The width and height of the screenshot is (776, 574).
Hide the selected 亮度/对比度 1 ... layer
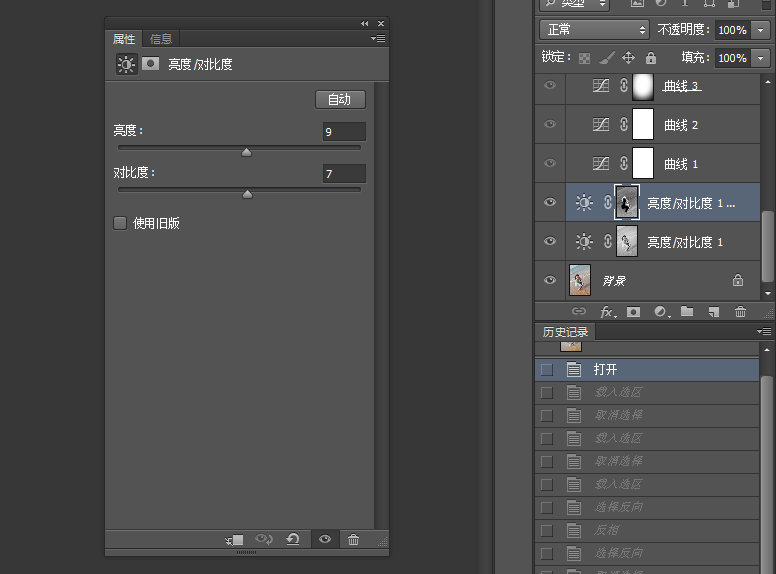point(550,202)
